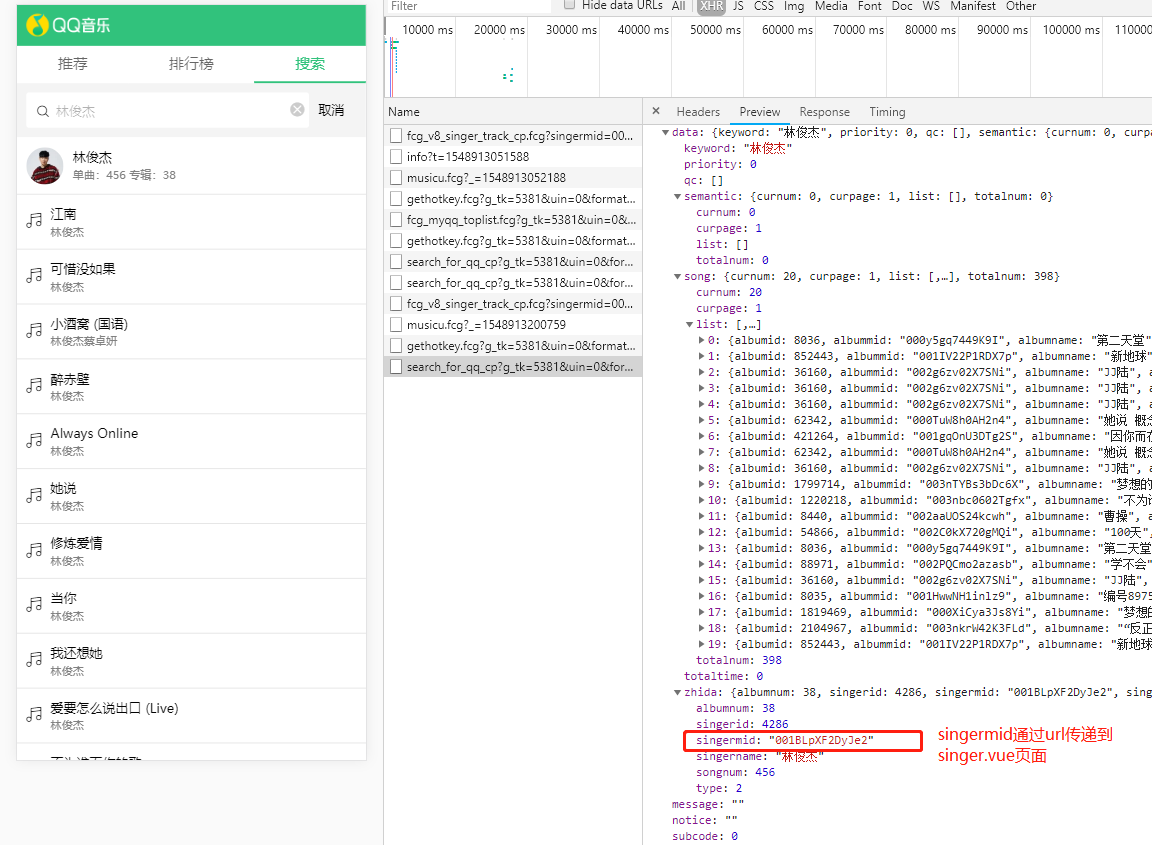
Task: Expand list item 19 with albumid 852443
Action: click(x=702, y=644)
